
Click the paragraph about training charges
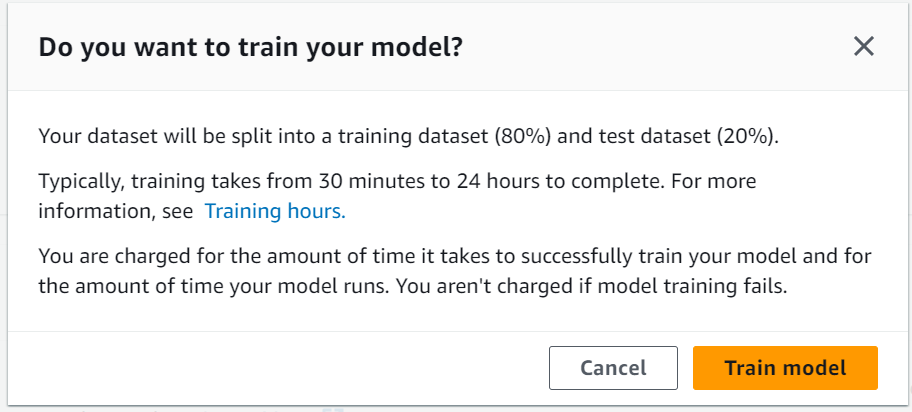[x=455, y=271]
